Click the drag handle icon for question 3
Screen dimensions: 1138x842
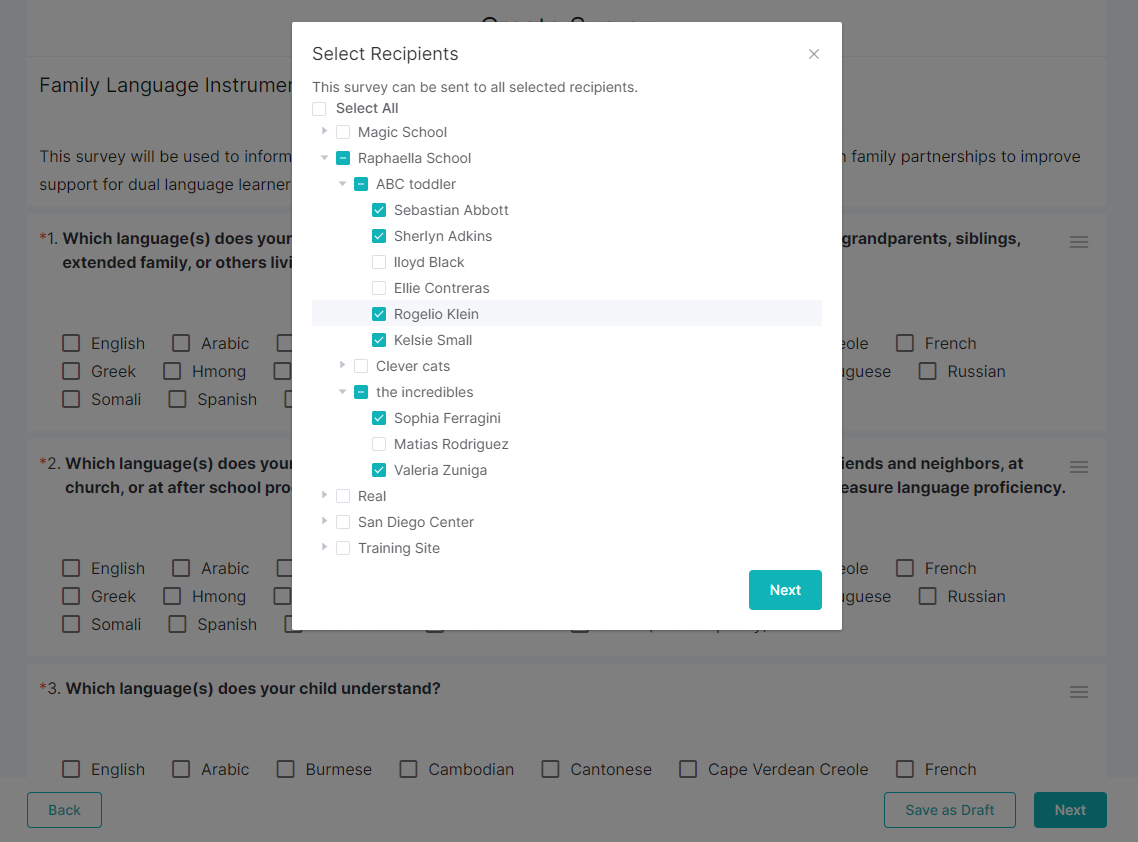(x=1078, y=692)
